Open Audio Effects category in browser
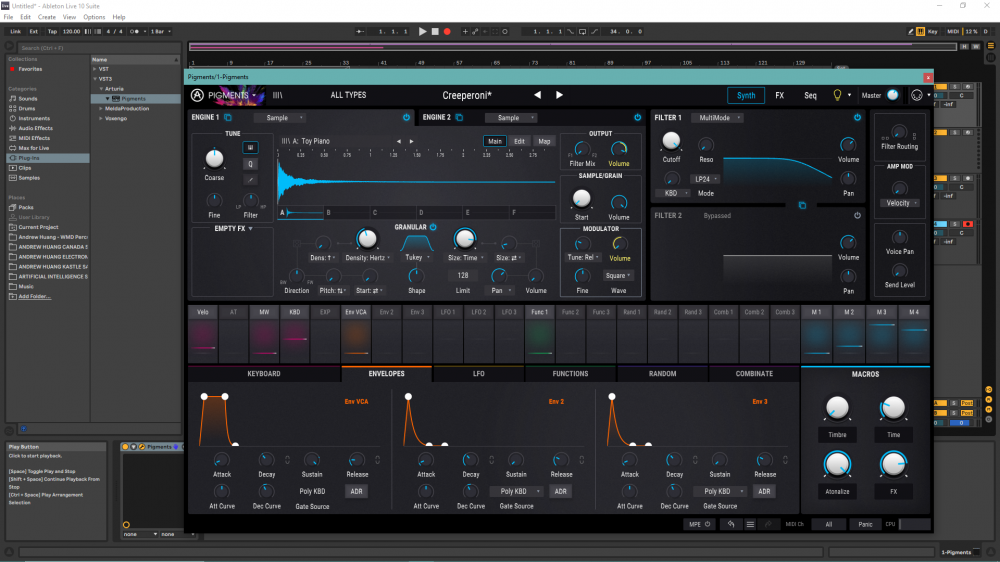The height and width of the screenshot is (562, 1000). pos(35,128)
